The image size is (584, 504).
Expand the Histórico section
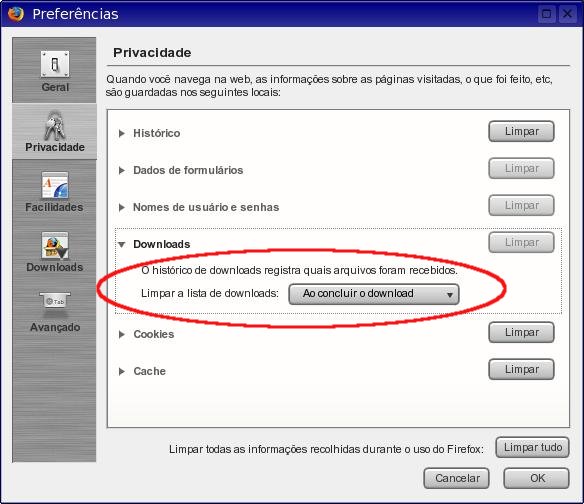point(121,133)
